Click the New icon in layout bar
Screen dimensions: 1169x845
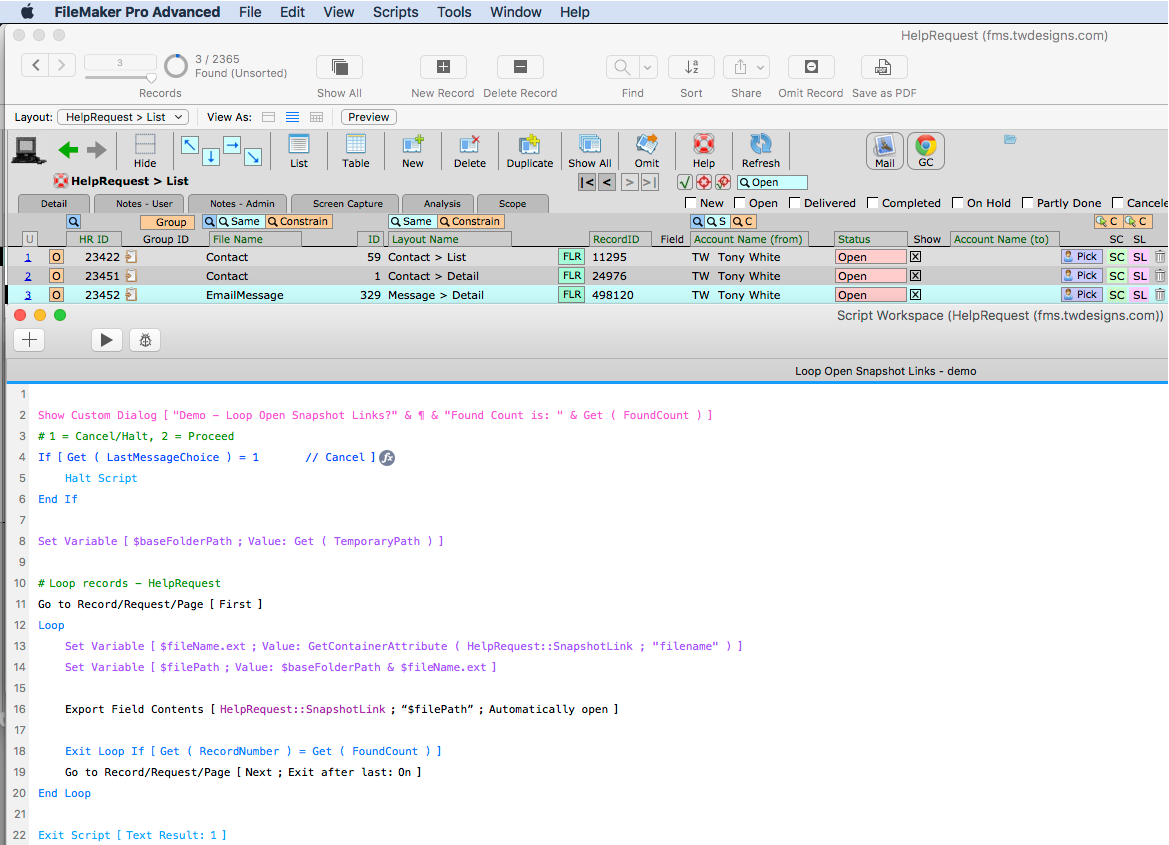tap(412, 151)
